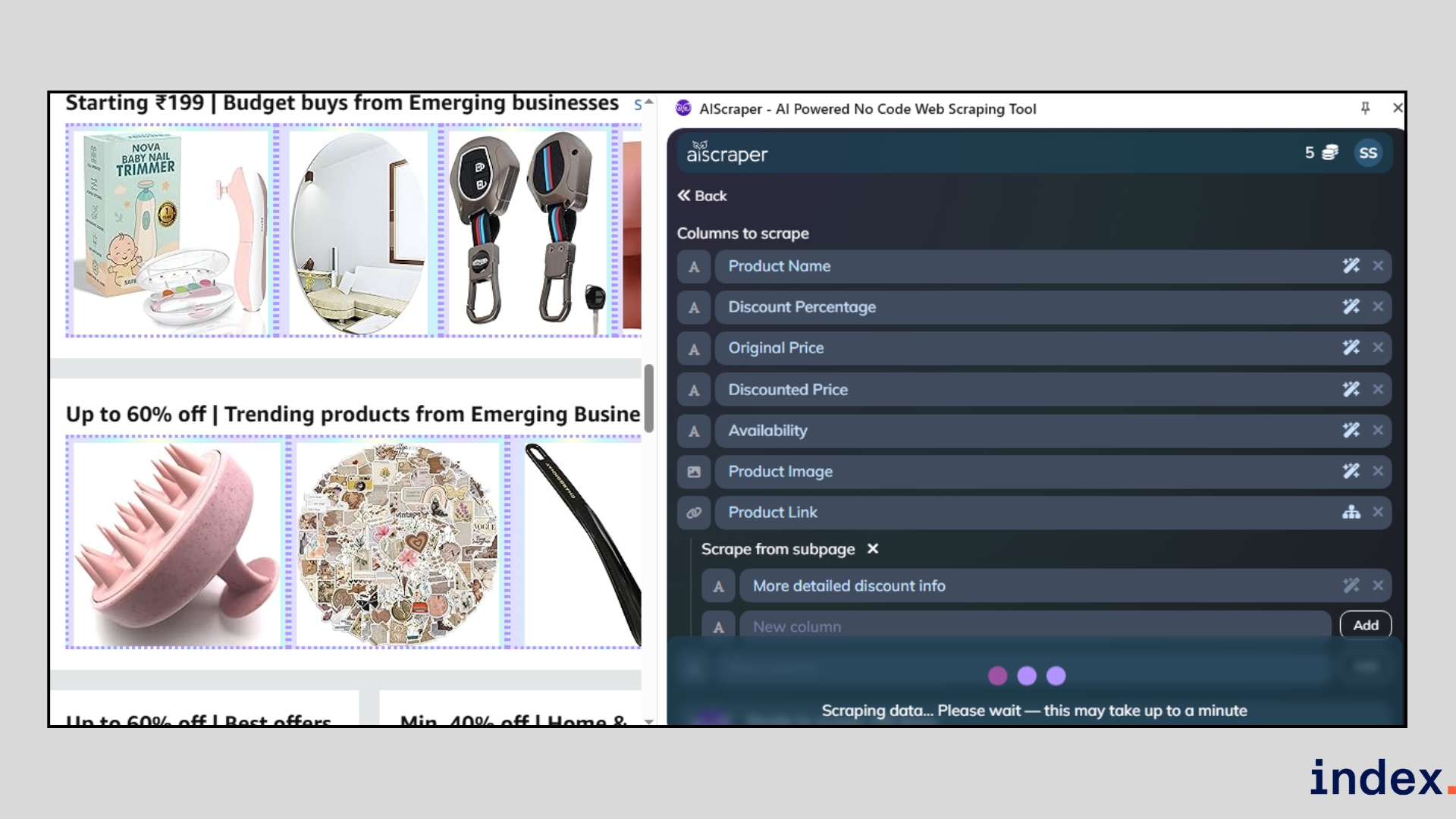The height and width of the screenshot is (819, 1456).
Task: Remove the Original Price column
Action: click(x=1378, y=348)
